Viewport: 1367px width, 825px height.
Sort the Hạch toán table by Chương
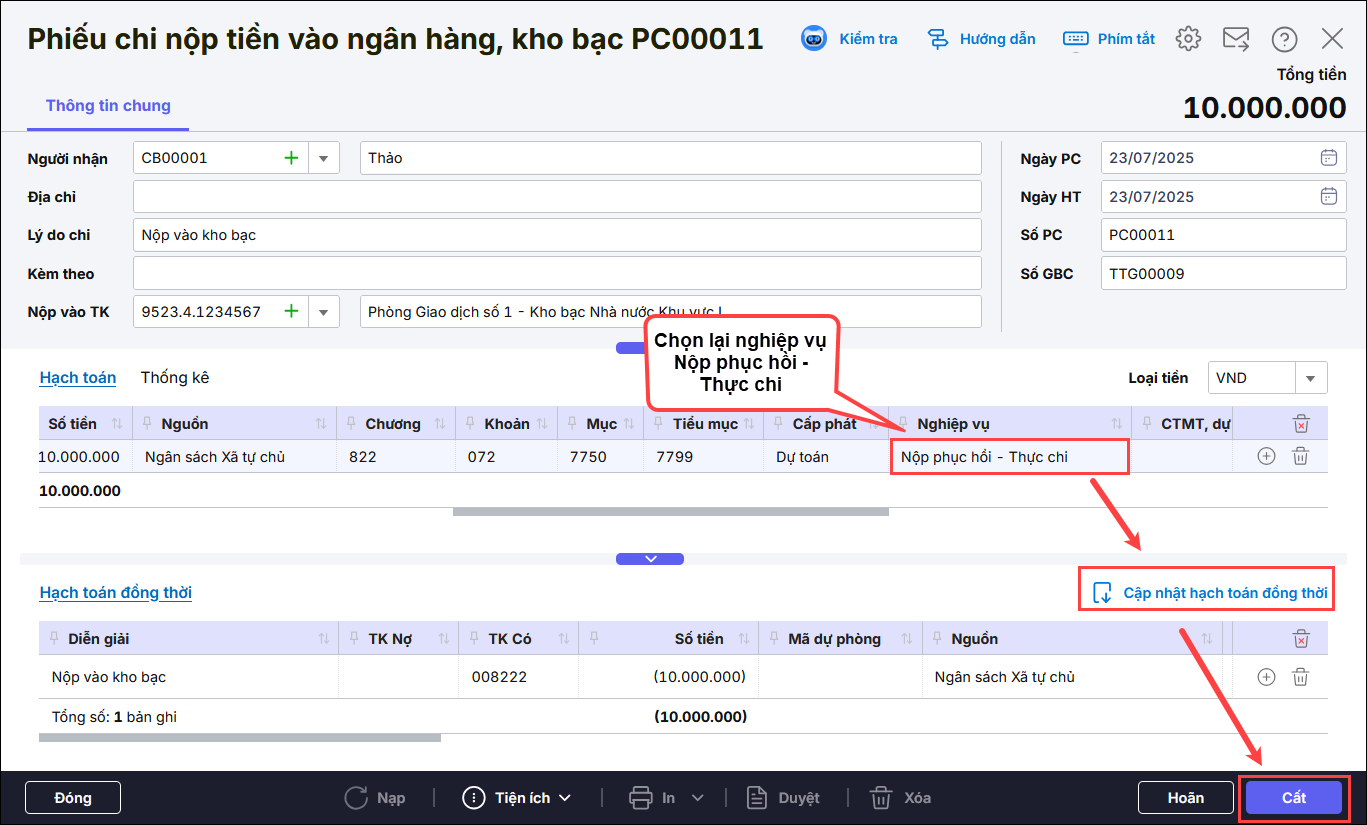tap(440, 424)
